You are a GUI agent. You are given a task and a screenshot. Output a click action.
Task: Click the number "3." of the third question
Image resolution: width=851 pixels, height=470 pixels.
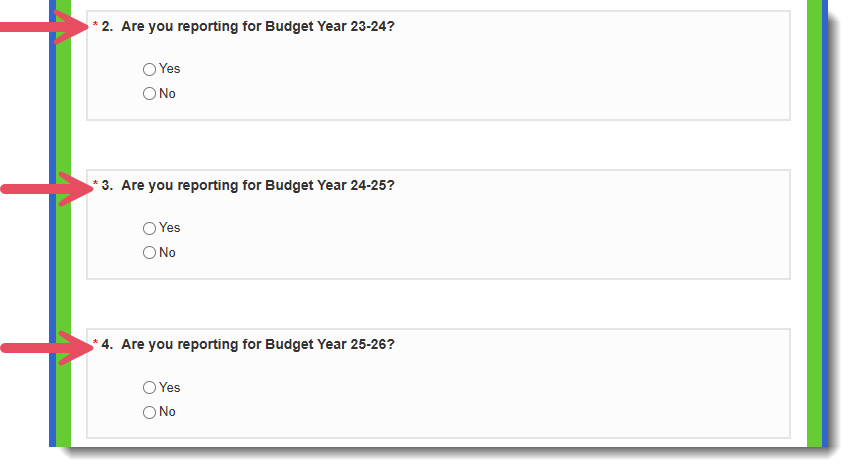(107, 186)
